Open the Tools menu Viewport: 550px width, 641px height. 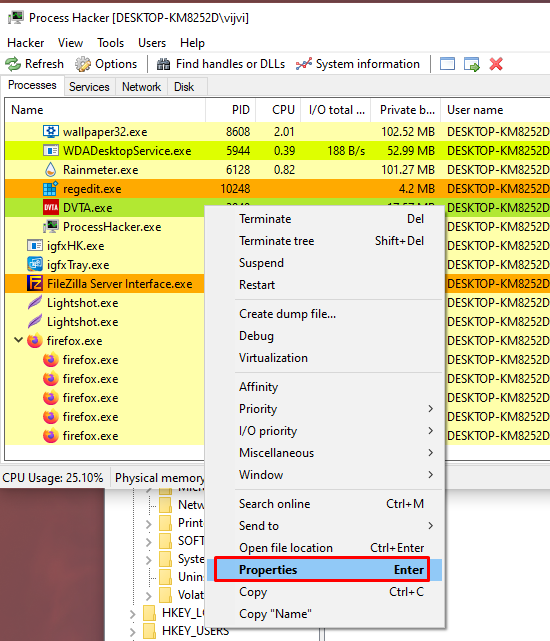pyautogui.click(x=110, y=43)
